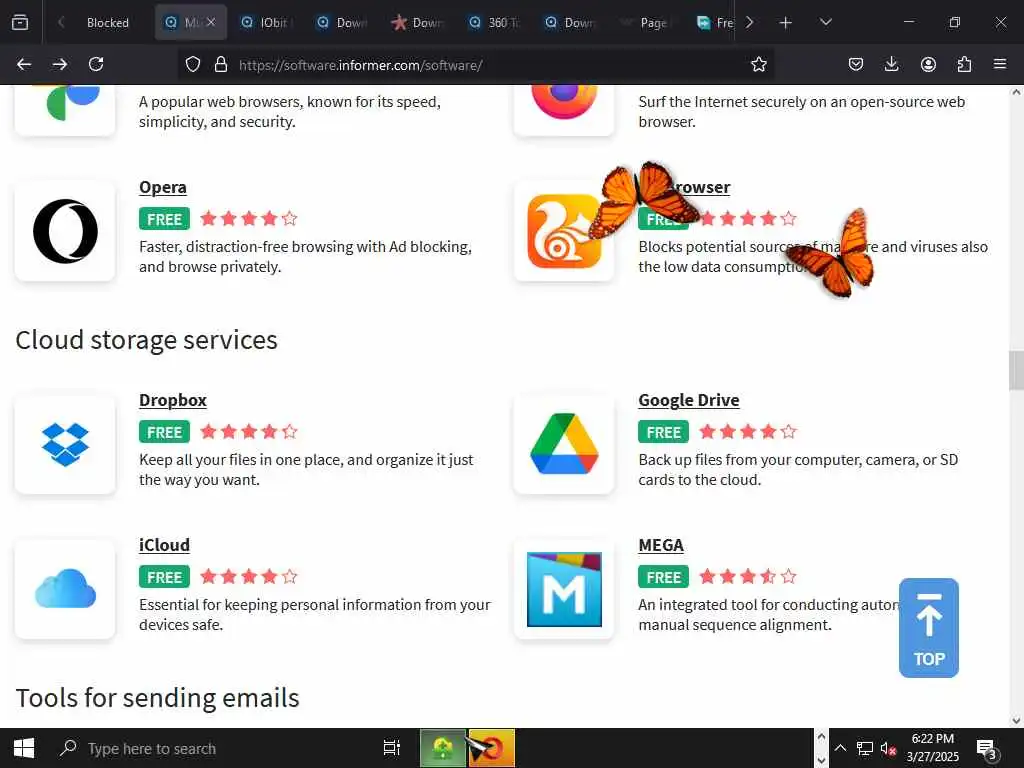This screenshot has height=768, width=1024.
Task: Reload the current page
Action: coord(96,64)
